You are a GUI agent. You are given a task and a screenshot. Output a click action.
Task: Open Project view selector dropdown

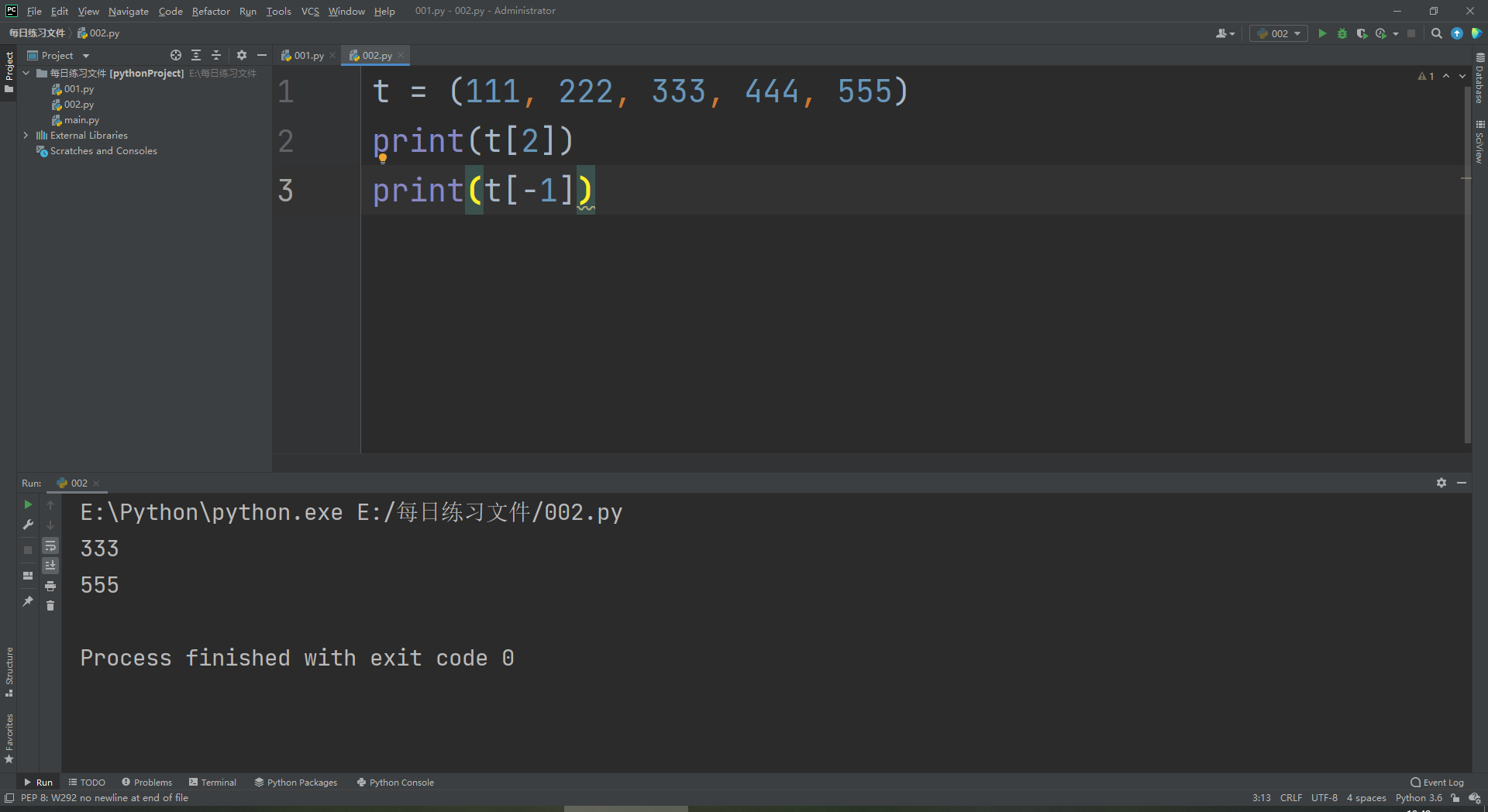click(x=59, y=55)
